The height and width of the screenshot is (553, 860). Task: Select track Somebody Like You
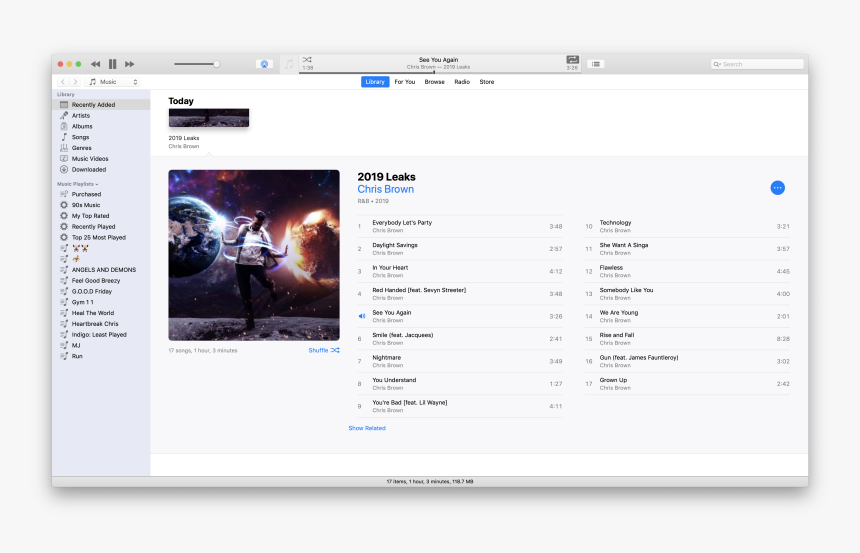(x=687, y=294)
